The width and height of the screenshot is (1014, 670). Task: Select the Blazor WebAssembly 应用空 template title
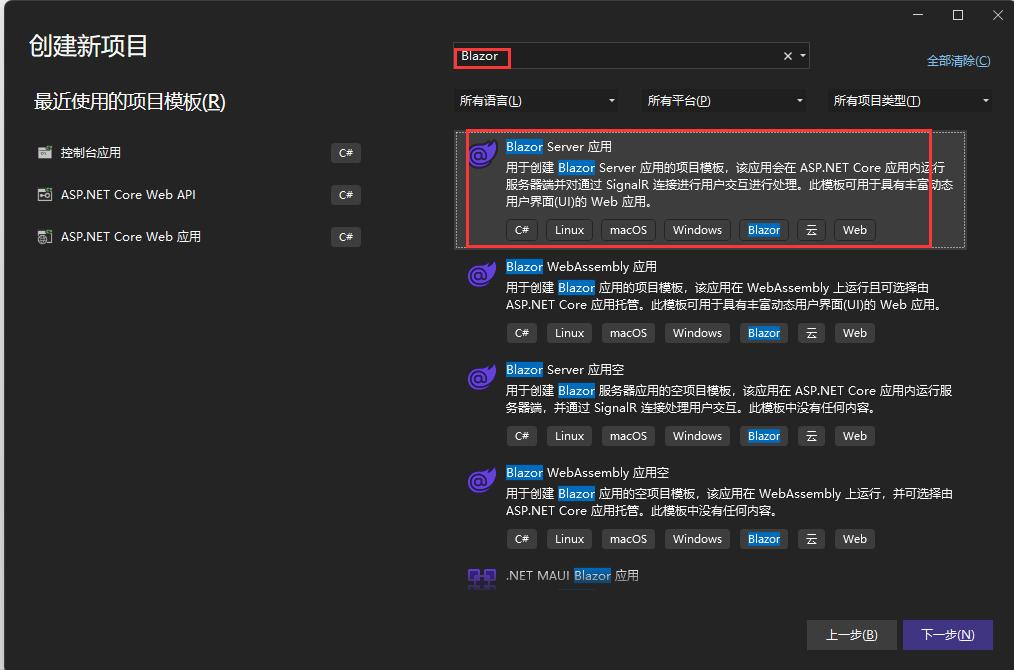pyautogui.click(x=587, y=473)
